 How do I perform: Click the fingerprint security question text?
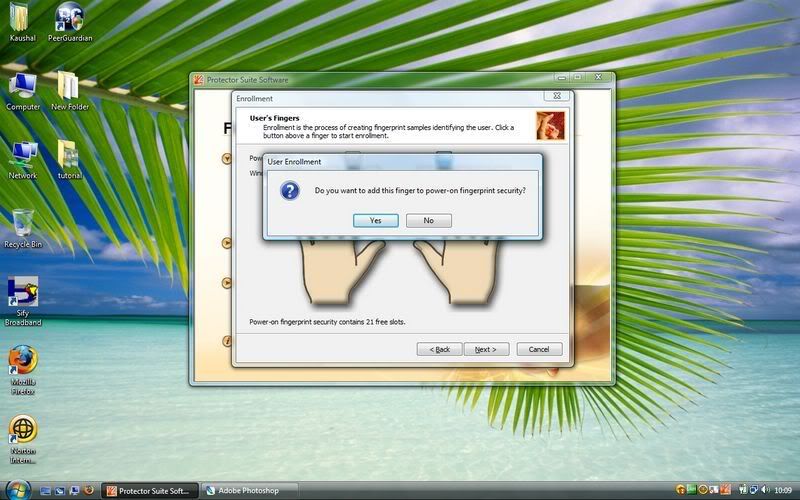pyautogui.click(x=420, y=191)
